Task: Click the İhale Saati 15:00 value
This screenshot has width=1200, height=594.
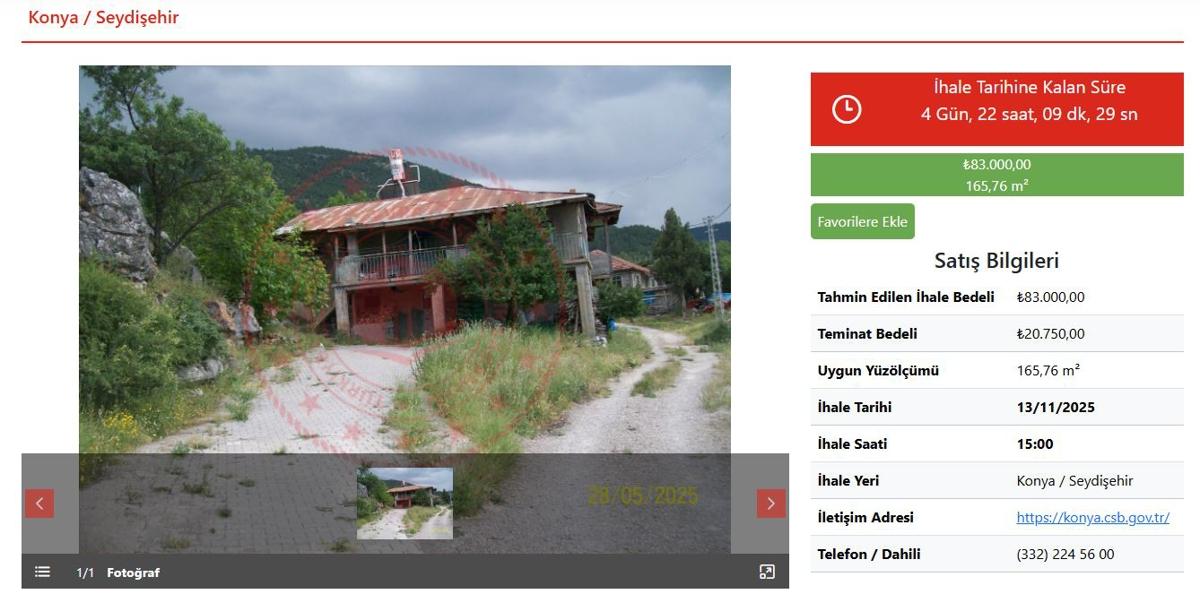Action: pos(1035,444)
